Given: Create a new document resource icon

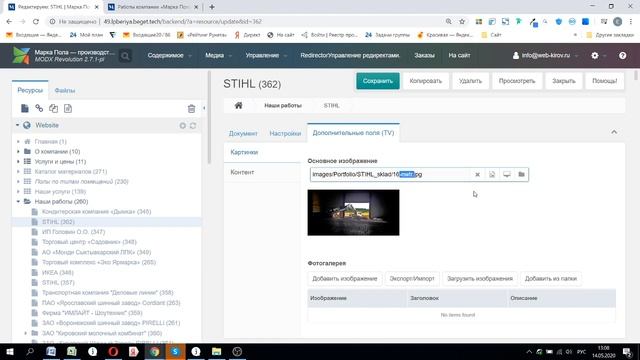Looking at the screenshot, I should (x=24, y=108).
